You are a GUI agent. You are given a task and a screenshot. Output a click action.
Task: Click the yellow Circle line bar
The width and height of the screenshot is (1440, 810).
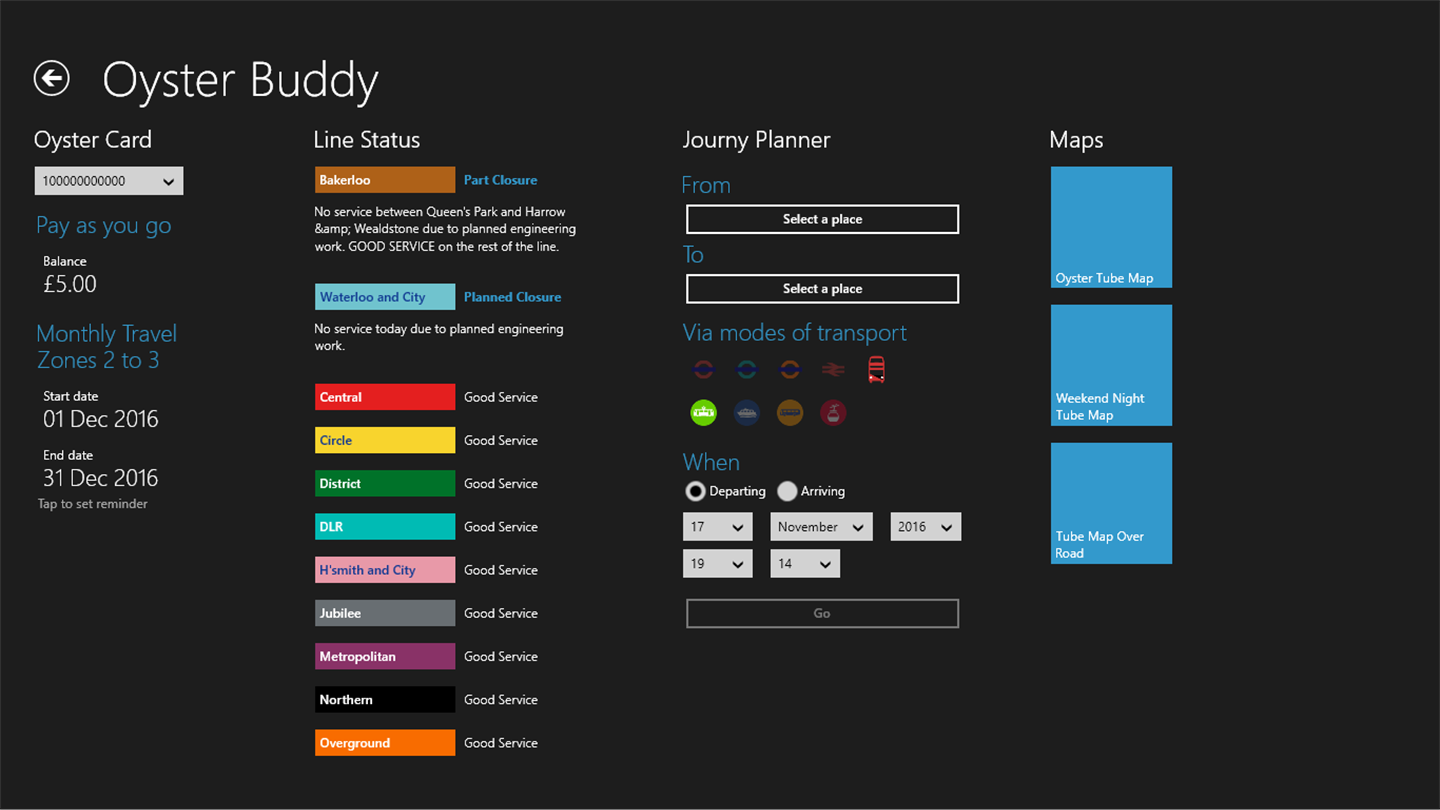click(x=385, y=440)
